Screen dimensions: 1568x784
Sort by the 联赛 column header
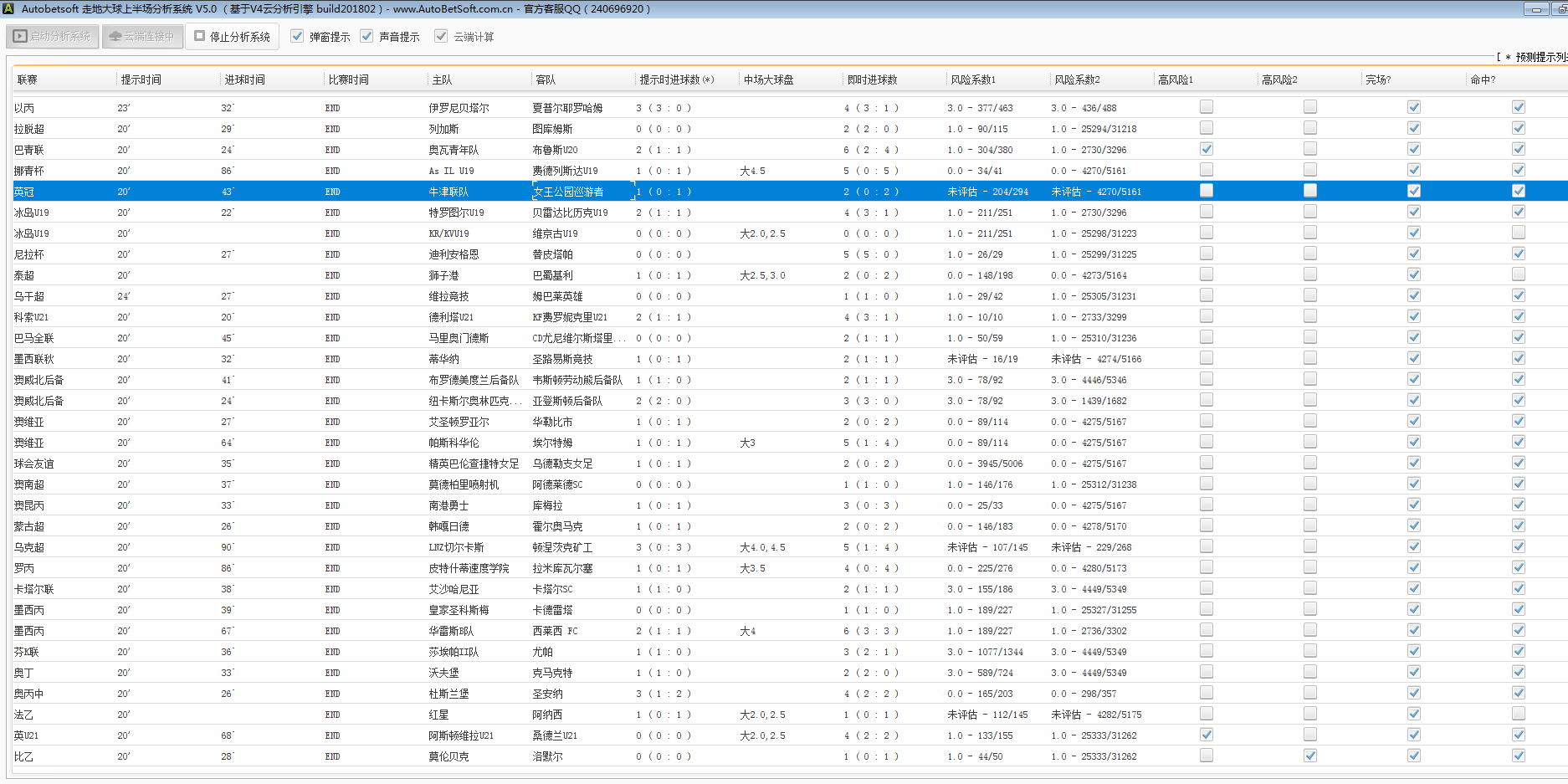pyautogui.click(x=28, y=79)
